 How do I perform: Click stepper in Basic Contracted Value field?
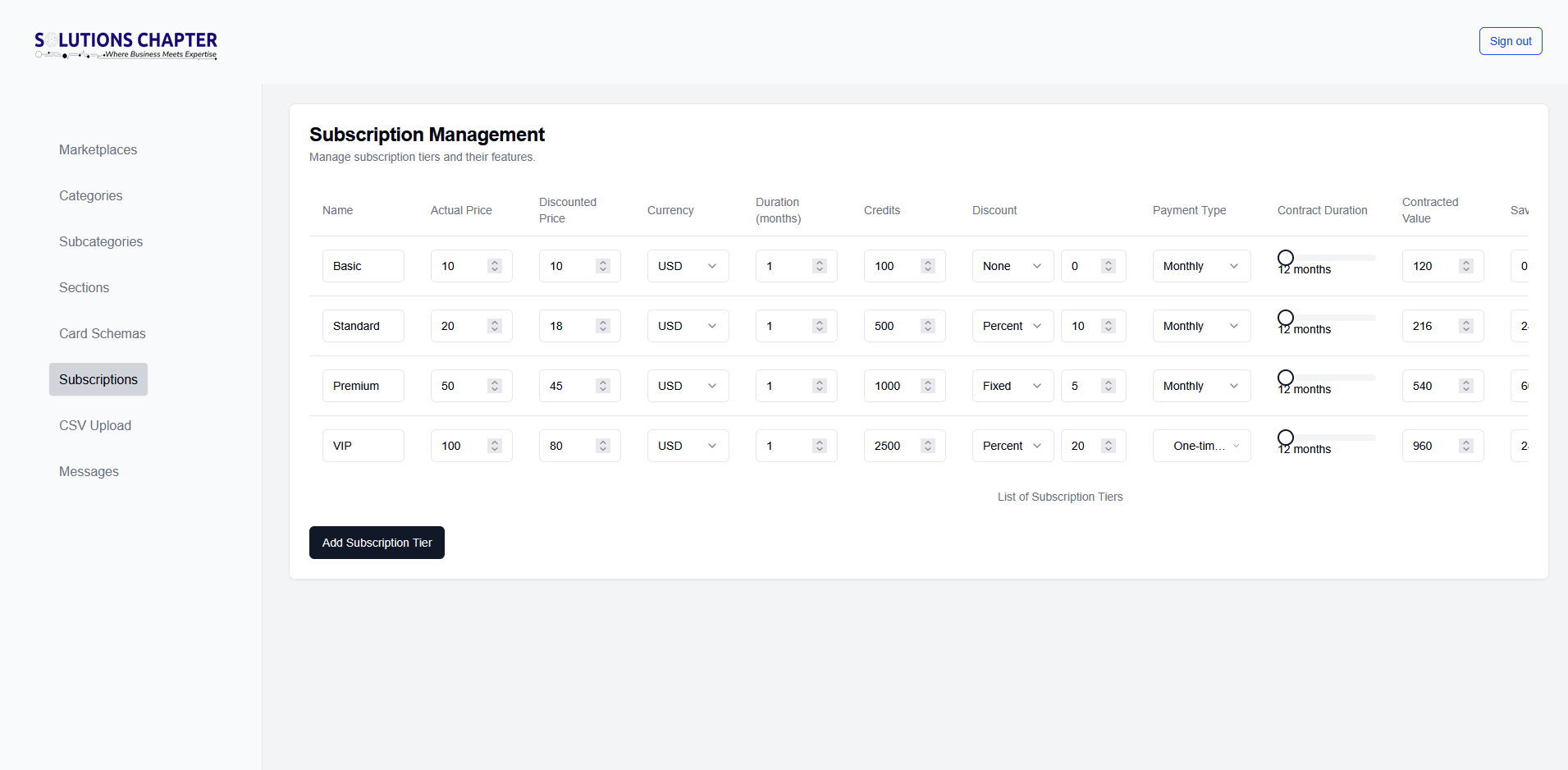1465,266
